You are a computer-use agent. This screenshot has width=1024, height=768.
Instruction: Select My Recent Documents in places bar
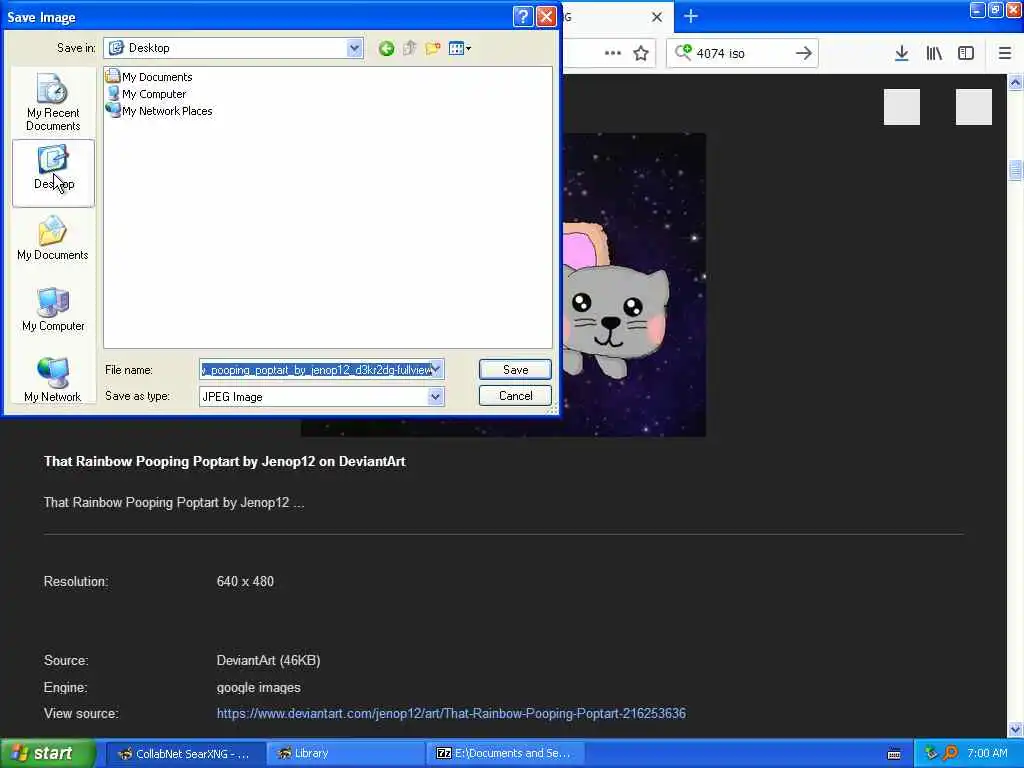pyautogui.click(x=53, y=103)
